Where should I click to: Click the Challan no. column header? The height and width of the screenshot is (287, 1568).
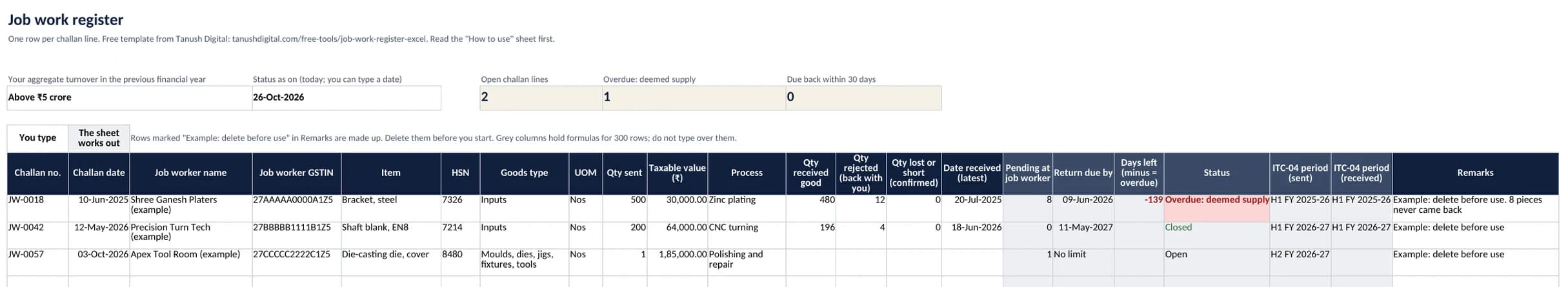[37, 173]
